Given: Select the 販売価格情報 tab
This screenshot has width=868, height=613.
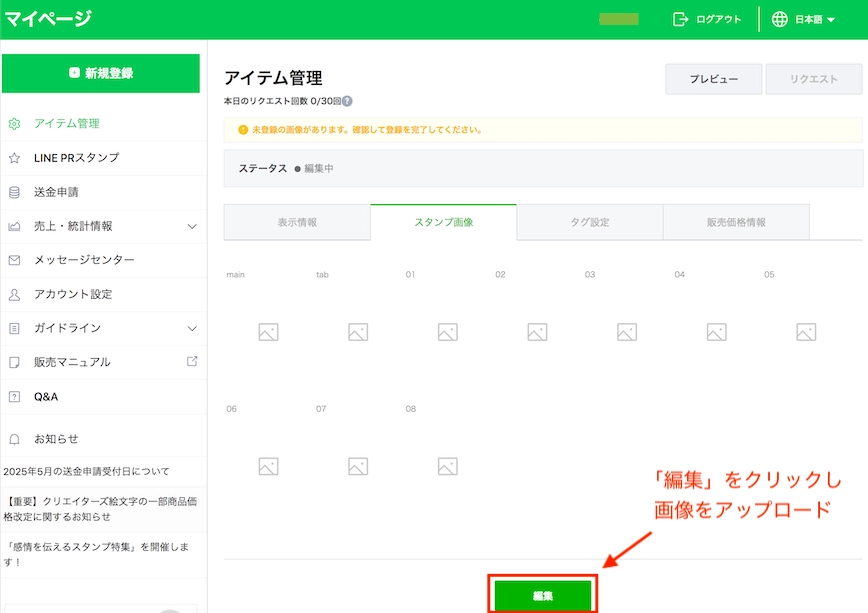Looking at the screenshot, I should [736, 222].
